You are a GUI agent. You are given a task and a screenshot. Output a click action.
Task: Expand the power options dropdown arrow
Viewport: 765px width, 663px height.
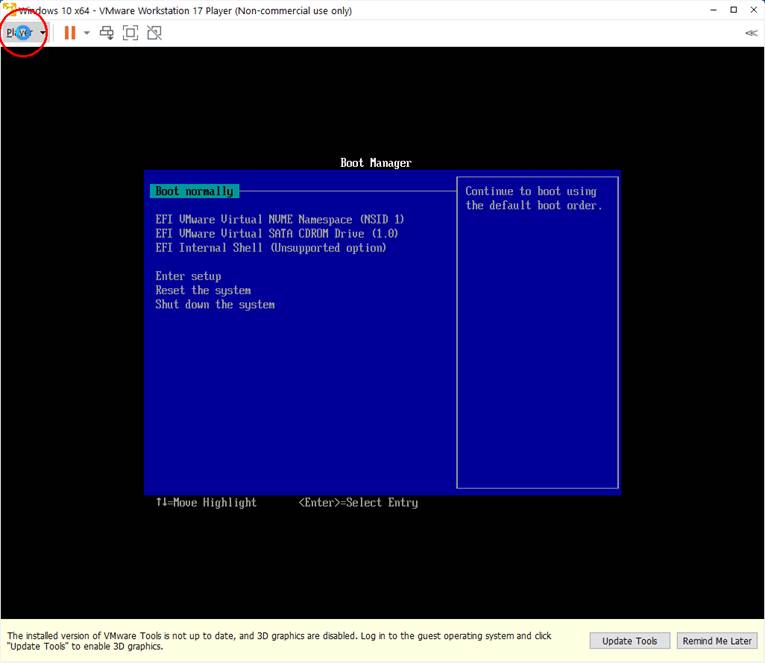86,33
